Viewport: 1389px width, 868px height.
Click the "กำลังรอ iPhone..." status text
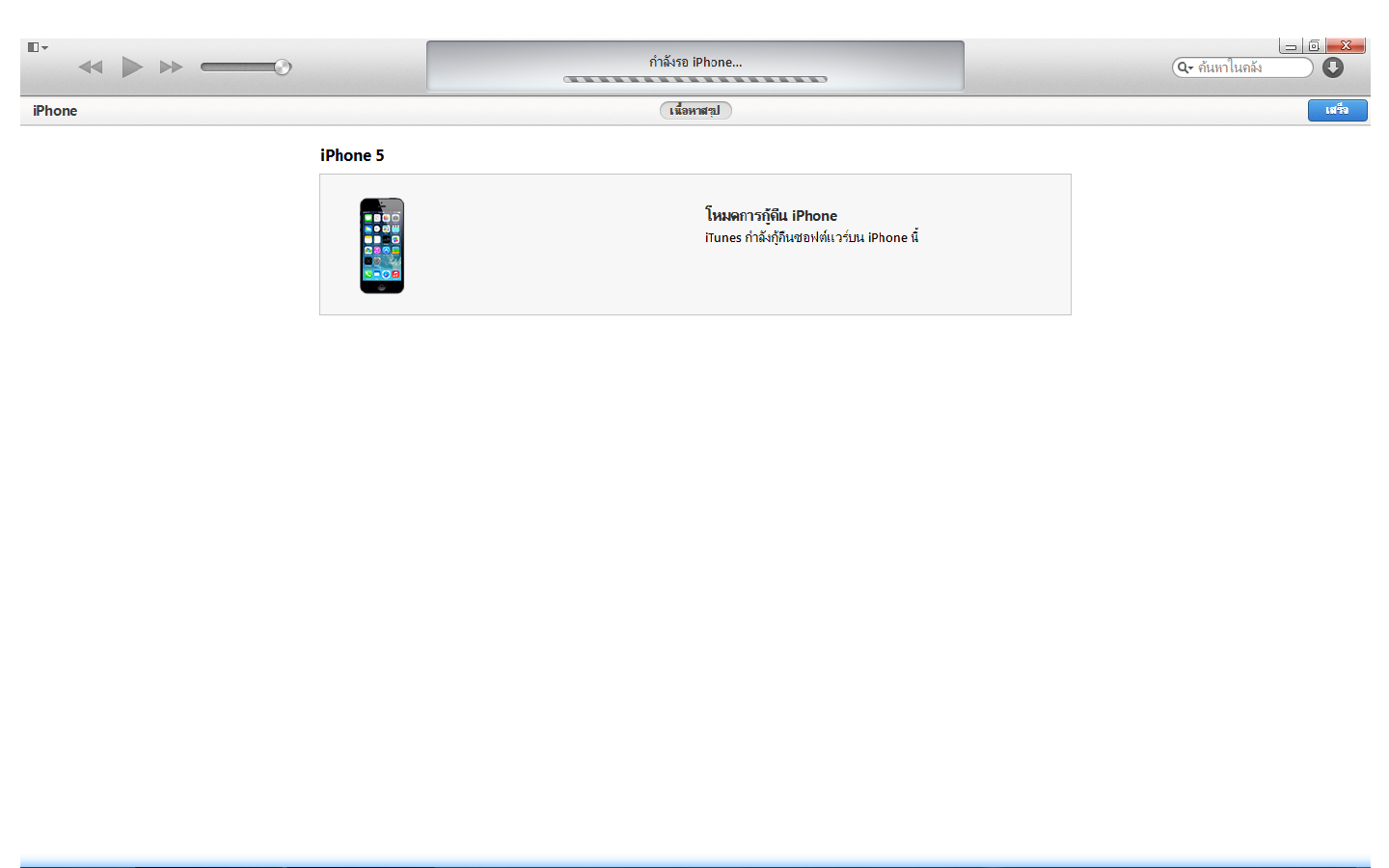tap(695, 62)
